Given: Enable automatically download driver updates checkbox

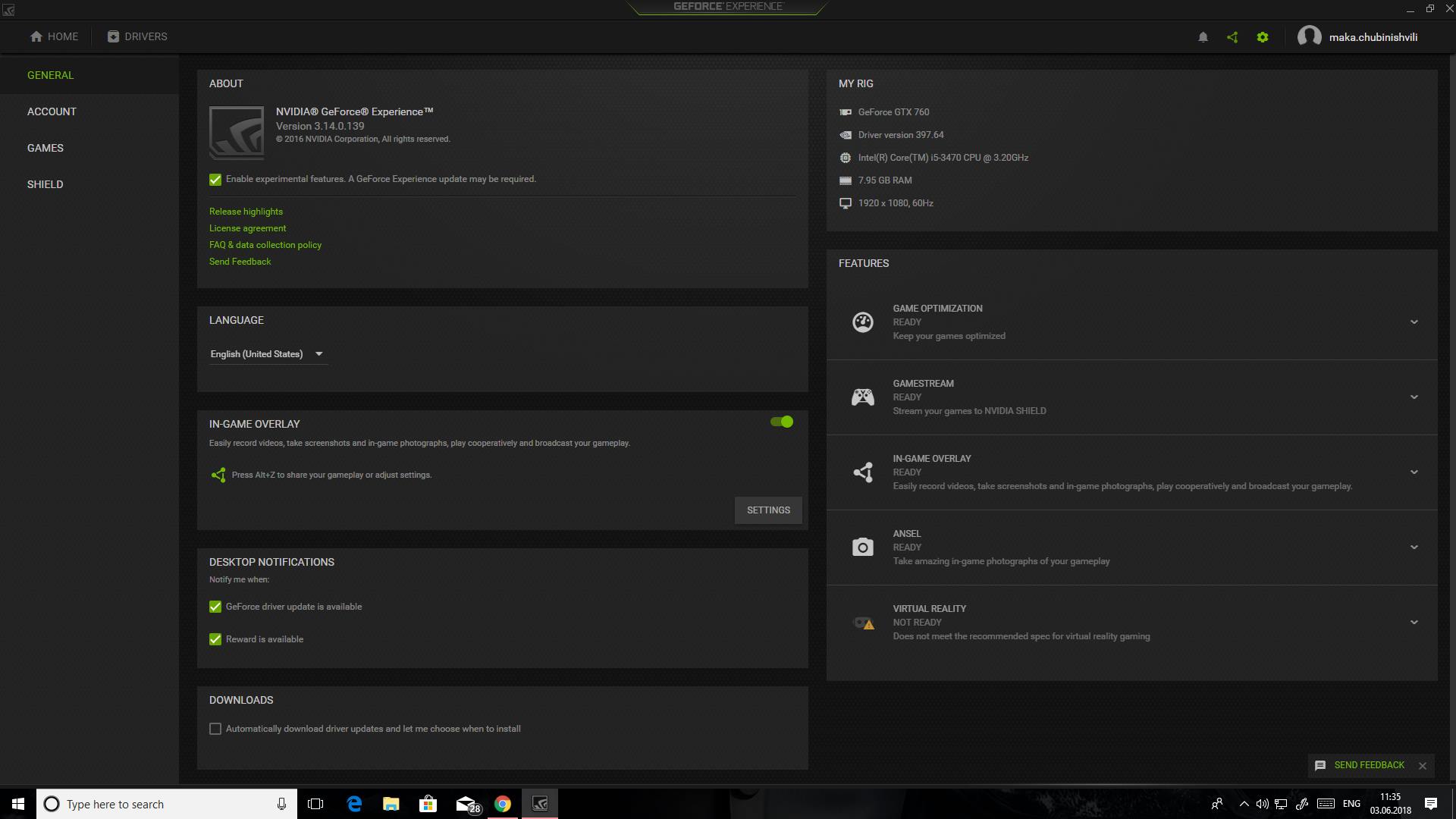Looking at the screenshot, I should [x=215, y=729].
